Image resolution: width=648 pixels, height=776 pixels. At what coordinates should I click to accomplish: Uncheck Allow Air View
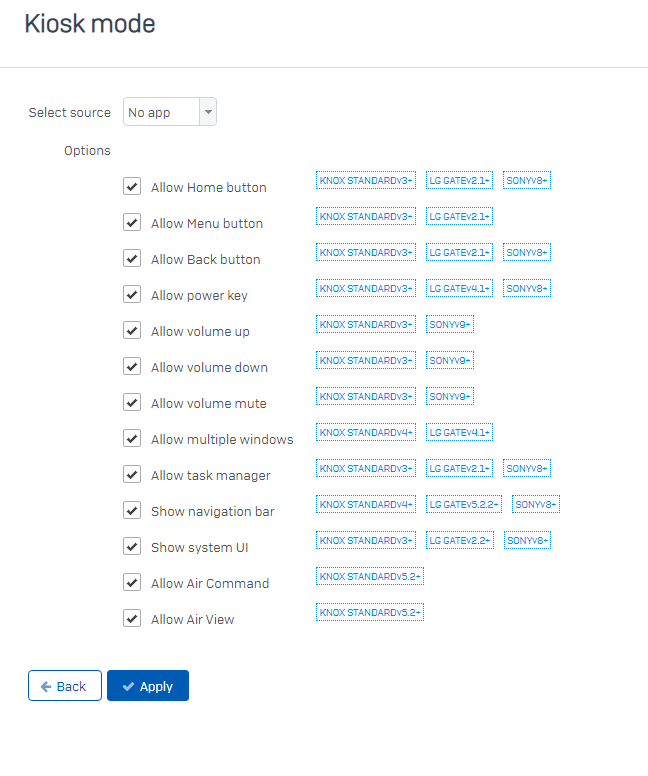click(x=132, y=619)
